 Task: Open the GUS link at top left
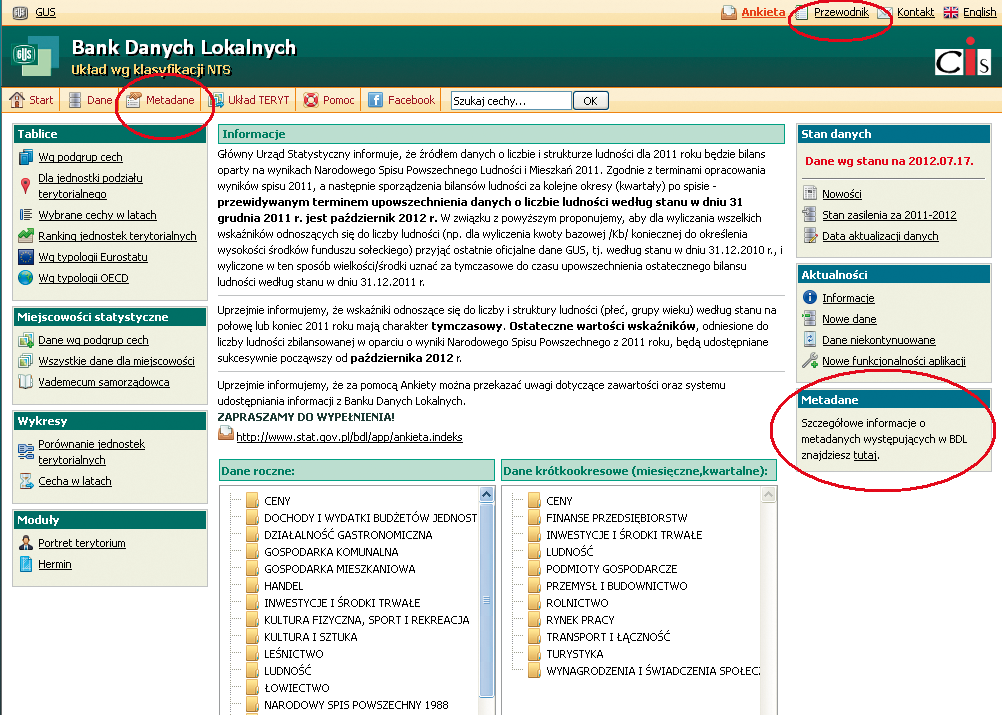tap(45, 12)
